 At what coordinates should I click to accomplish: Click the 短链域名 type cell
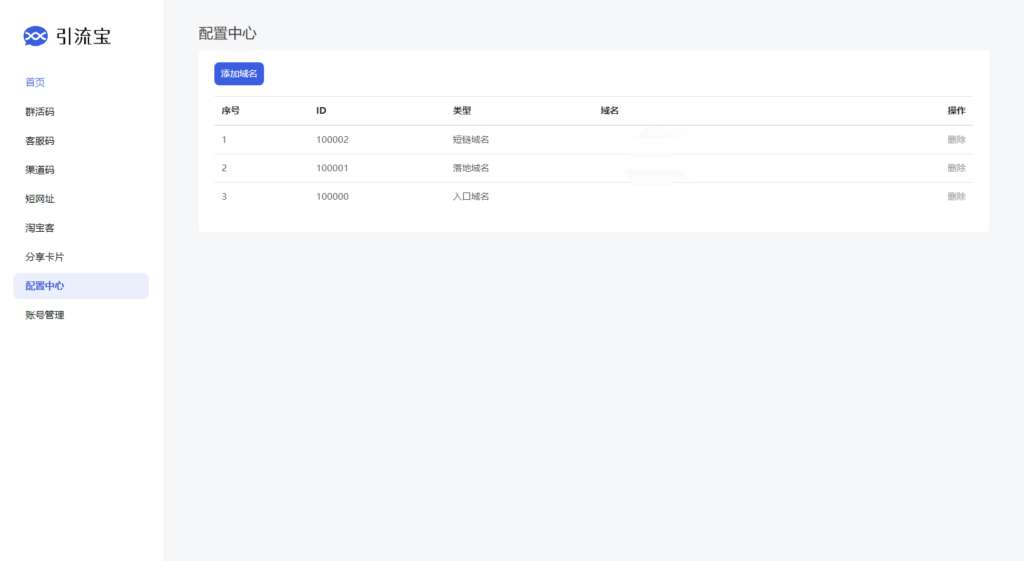point(471,140)
